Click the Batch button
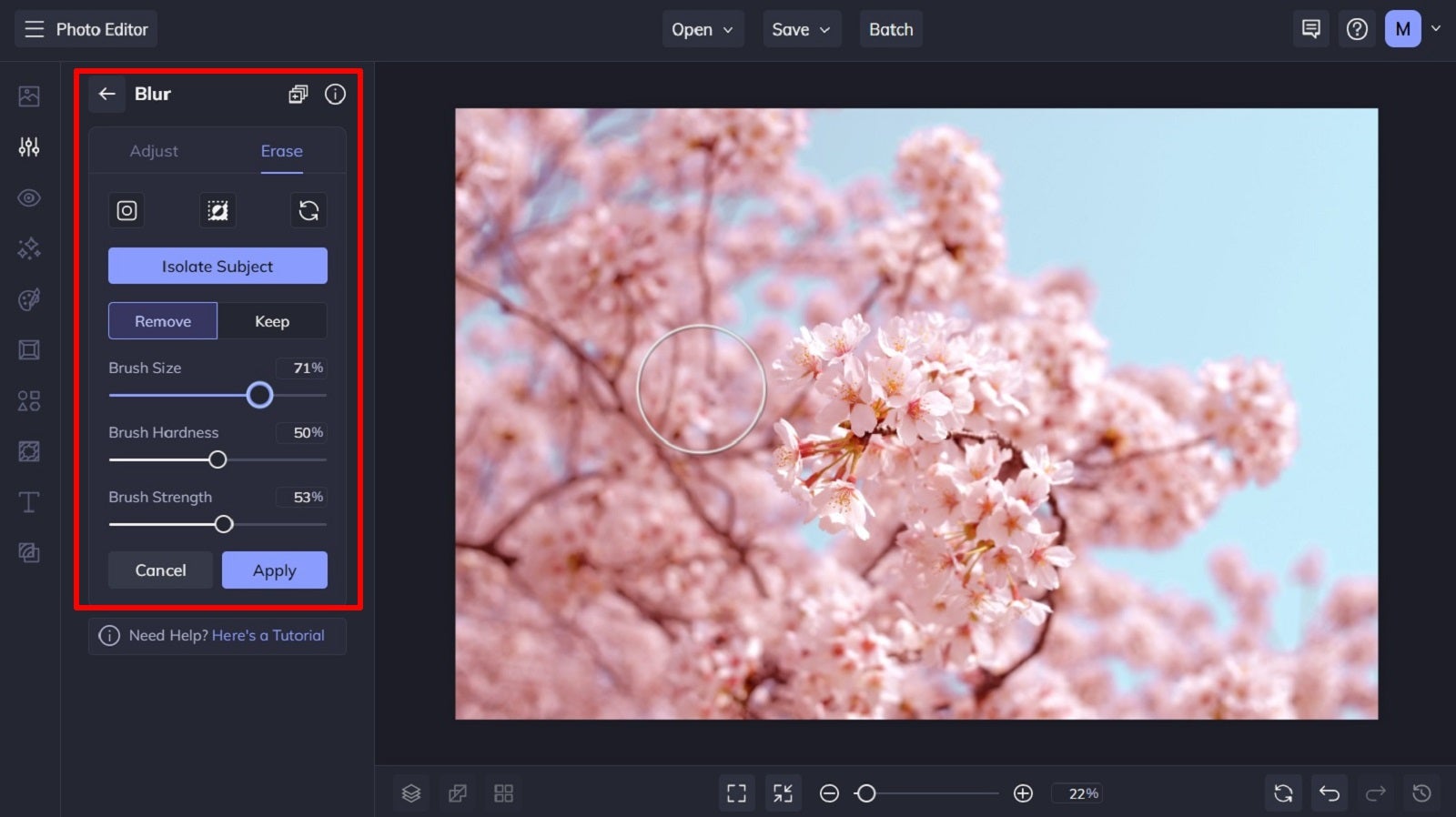The height and width of the screenshot is (817, 1456). [891, 29]
